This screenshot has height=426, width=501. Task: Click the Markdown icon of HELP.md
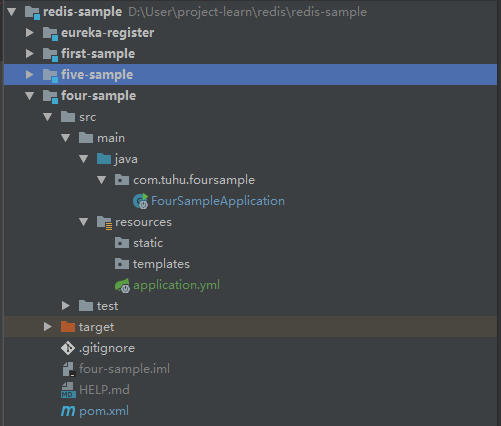[68, 390]
